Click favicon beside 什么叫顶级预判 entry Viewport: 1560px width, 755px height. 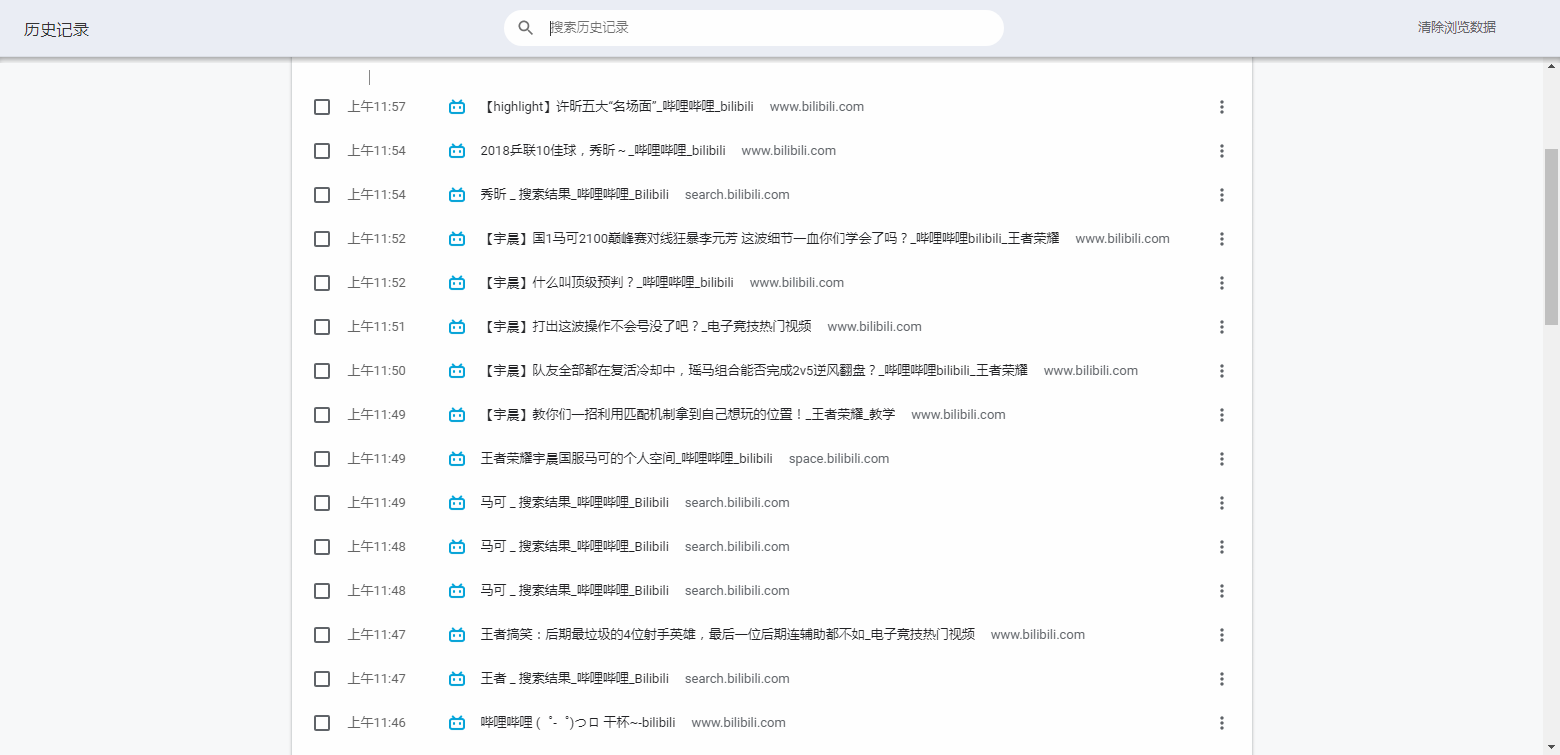(x=457, y=283)
